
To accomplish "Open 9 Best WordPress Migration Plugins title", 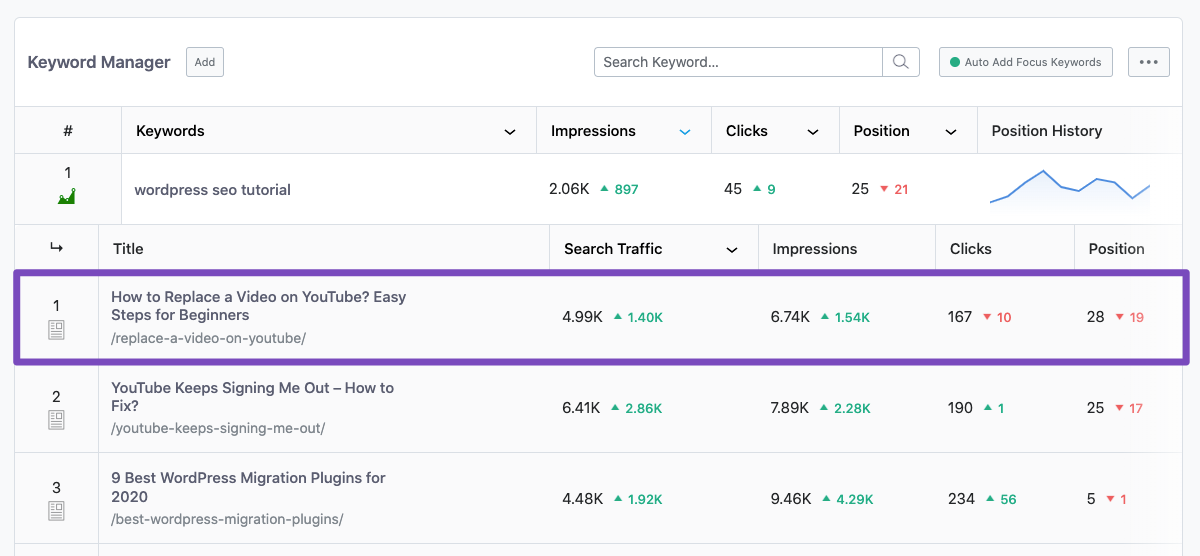I will tap(248, 487).
